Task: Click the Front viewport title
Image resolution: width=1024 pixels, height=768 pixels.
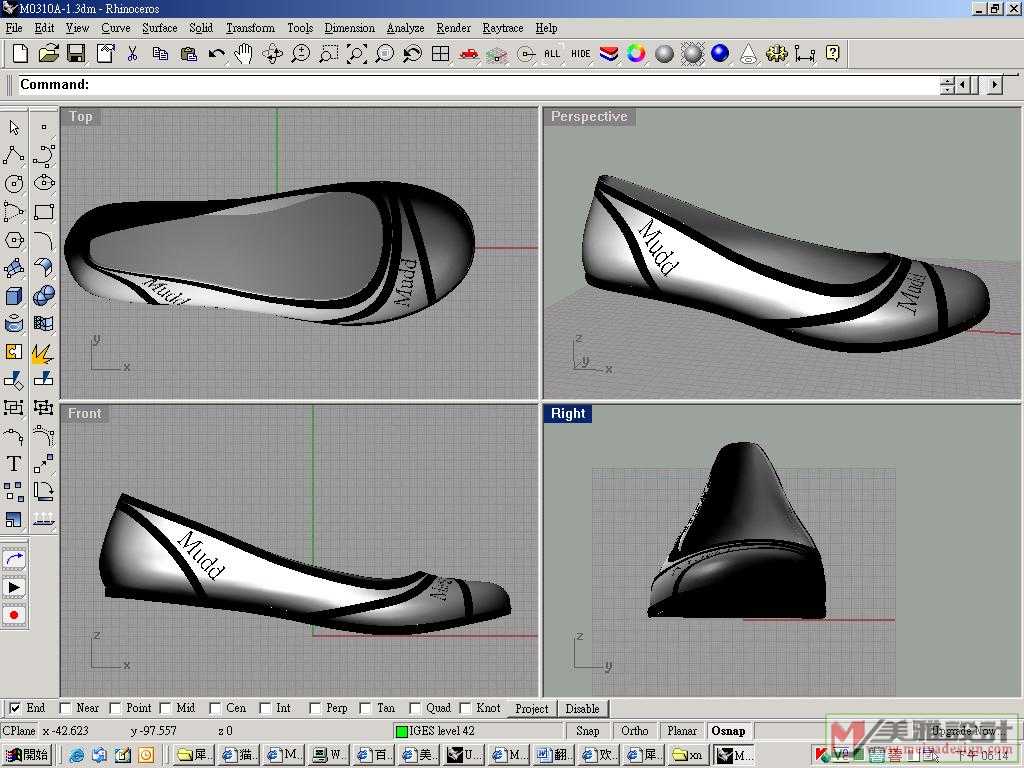Action: tap(85, 413)
